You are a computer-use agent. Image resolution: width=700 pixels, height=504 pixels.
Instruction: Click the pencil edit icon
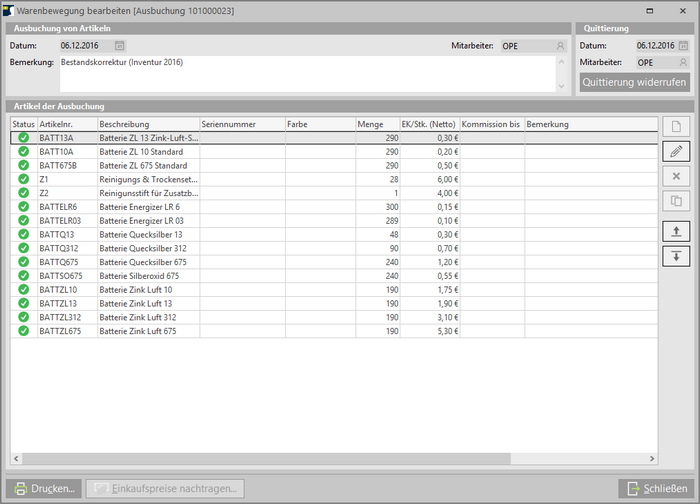click(x=676, y=152)
